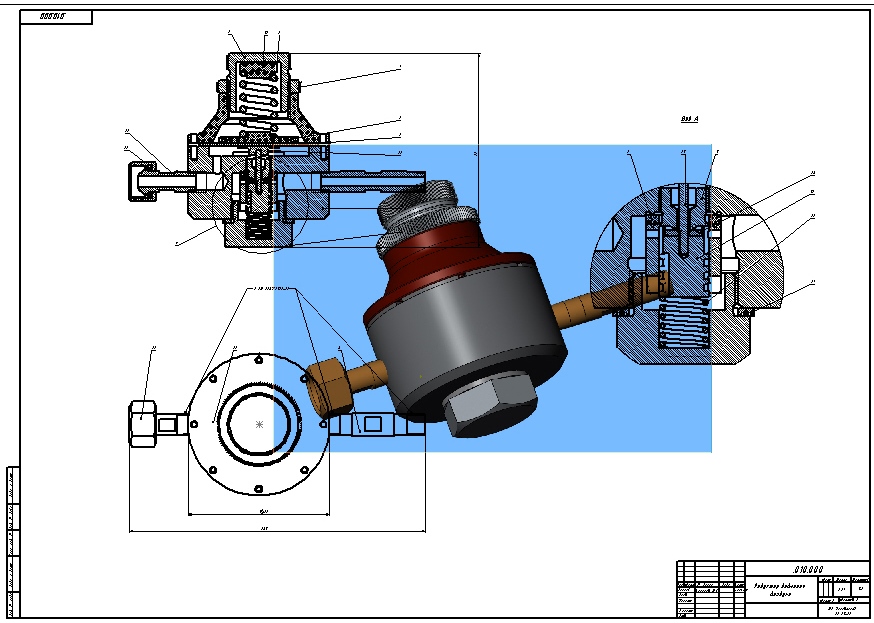Select the inner horizontal dimension below plan view
The width and height of the screenshot is (874, 623).
coord(259,514)
